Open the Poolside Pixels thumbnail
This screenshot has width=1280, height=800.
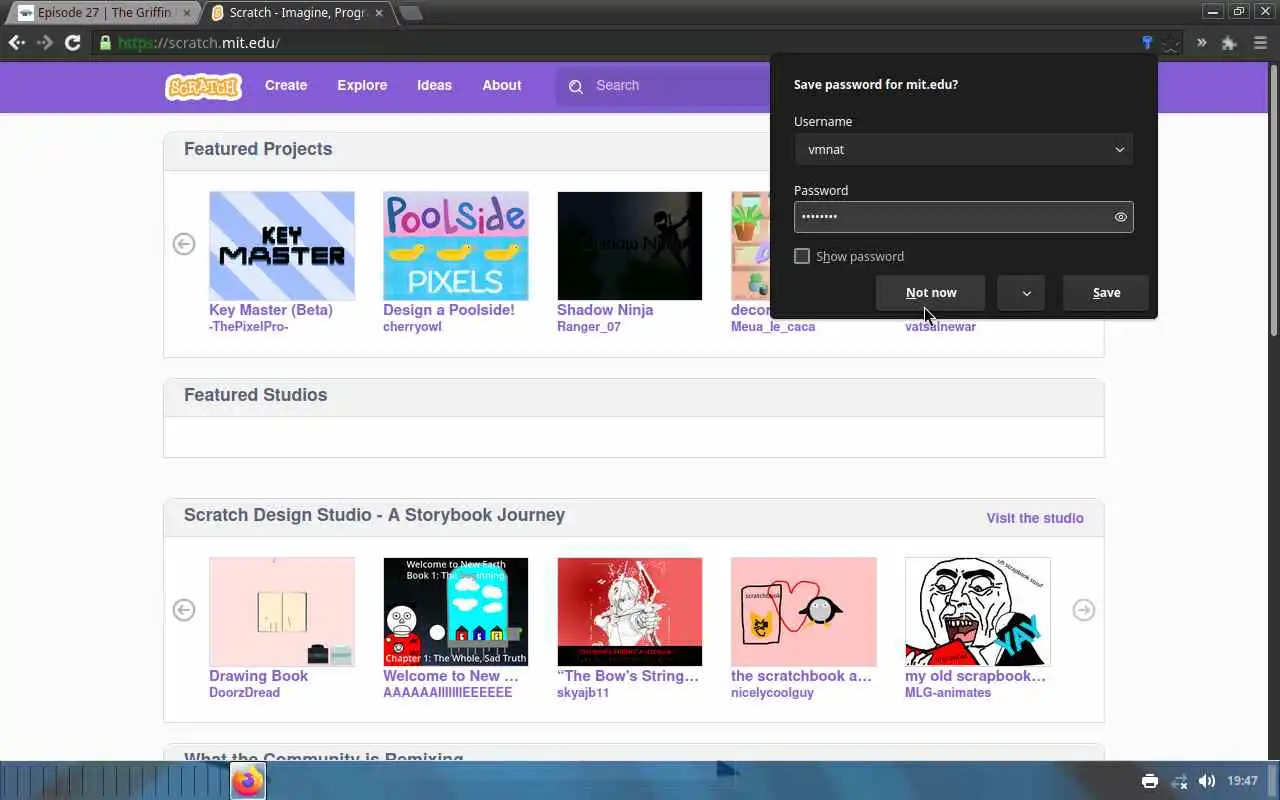[x=456, y=246]
